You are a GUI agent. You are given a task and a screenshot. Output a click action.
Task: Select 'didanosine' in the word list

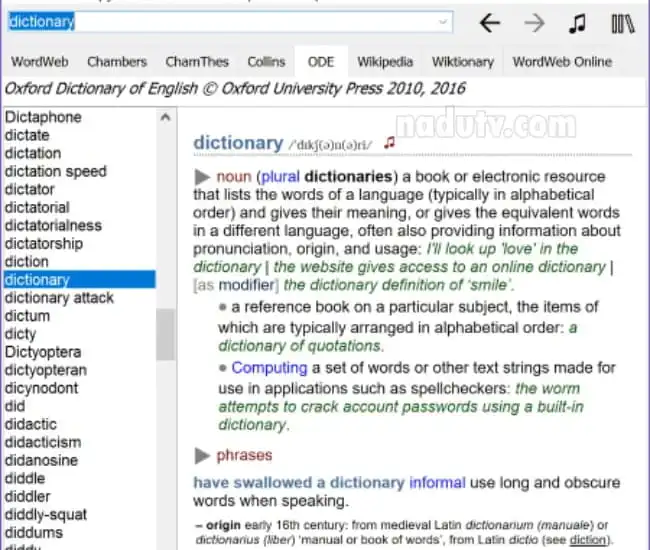(x=41, y=460)
